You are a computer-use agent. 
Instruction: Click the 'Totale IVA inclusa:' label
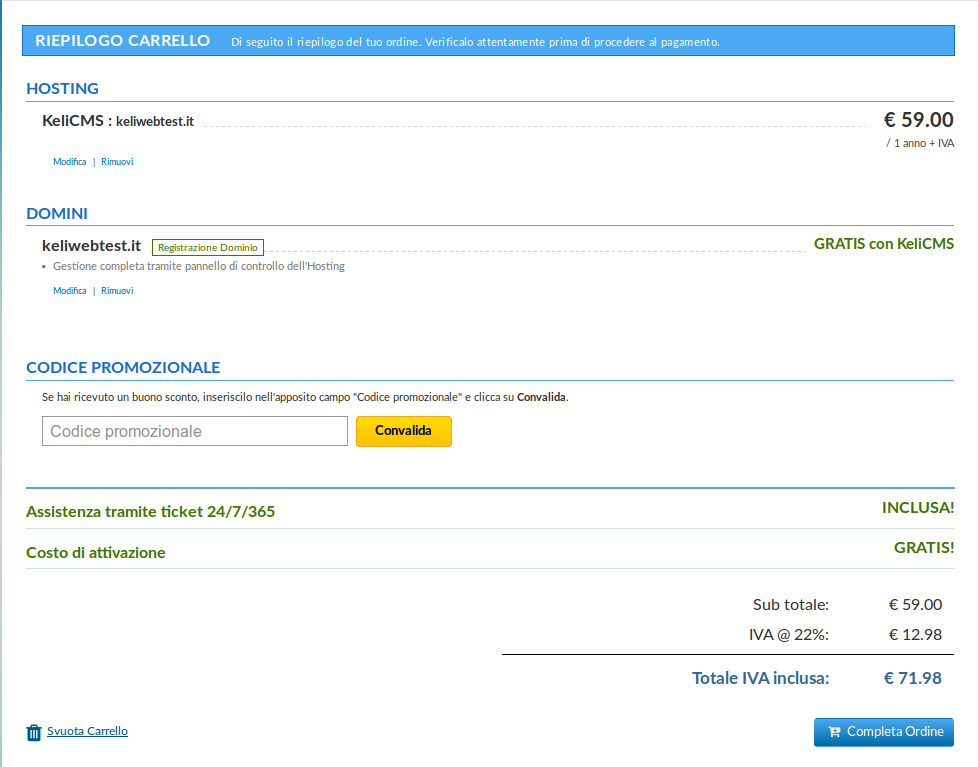(760, 678)
